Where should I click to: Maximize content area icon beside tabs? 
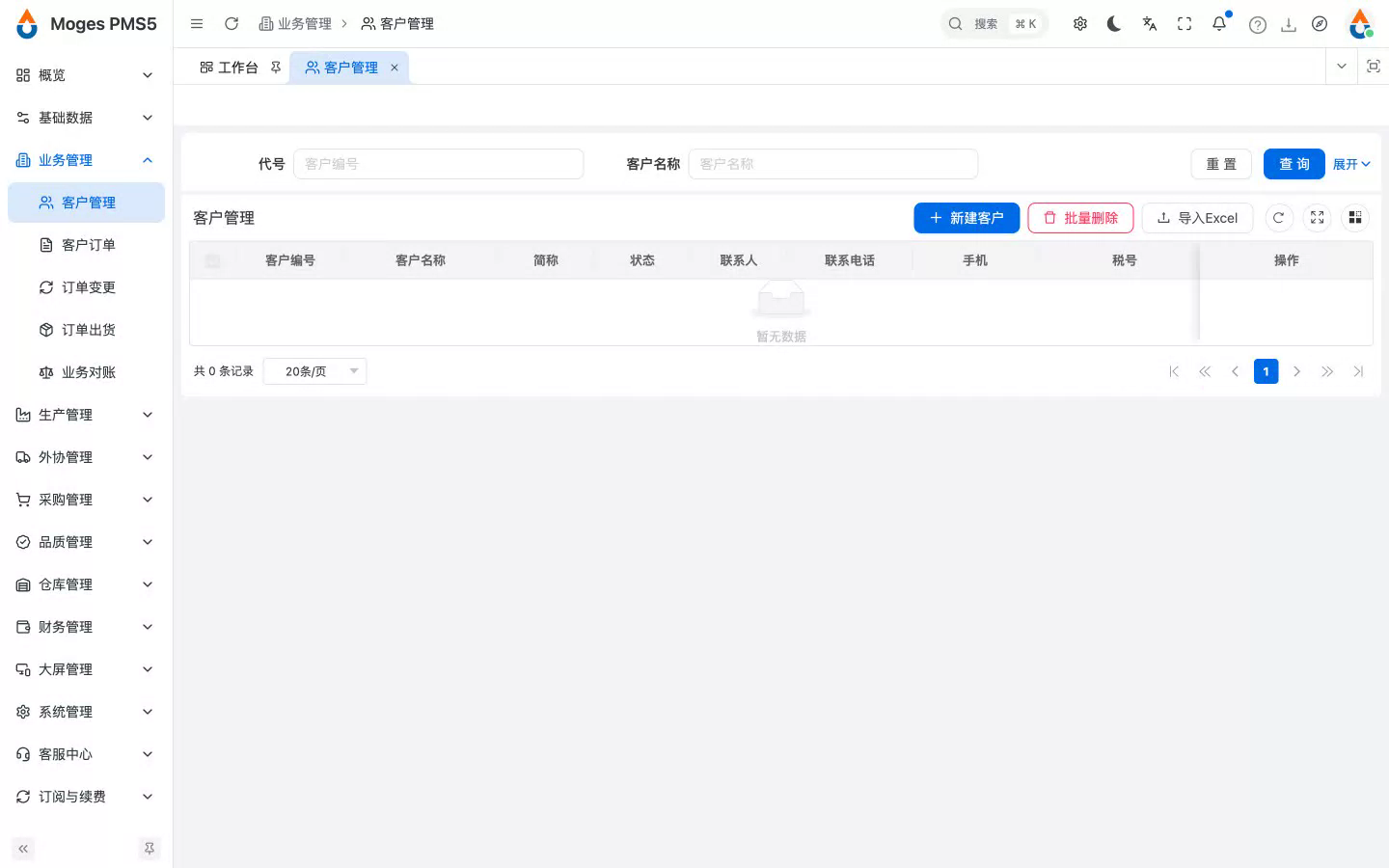1374,67
